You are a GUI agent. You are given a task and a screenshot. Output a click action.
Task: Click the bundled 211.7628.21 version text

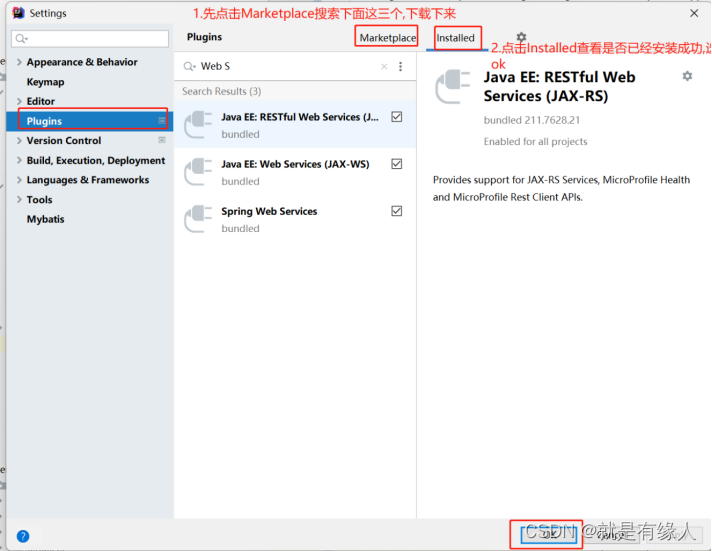(532, 120)
